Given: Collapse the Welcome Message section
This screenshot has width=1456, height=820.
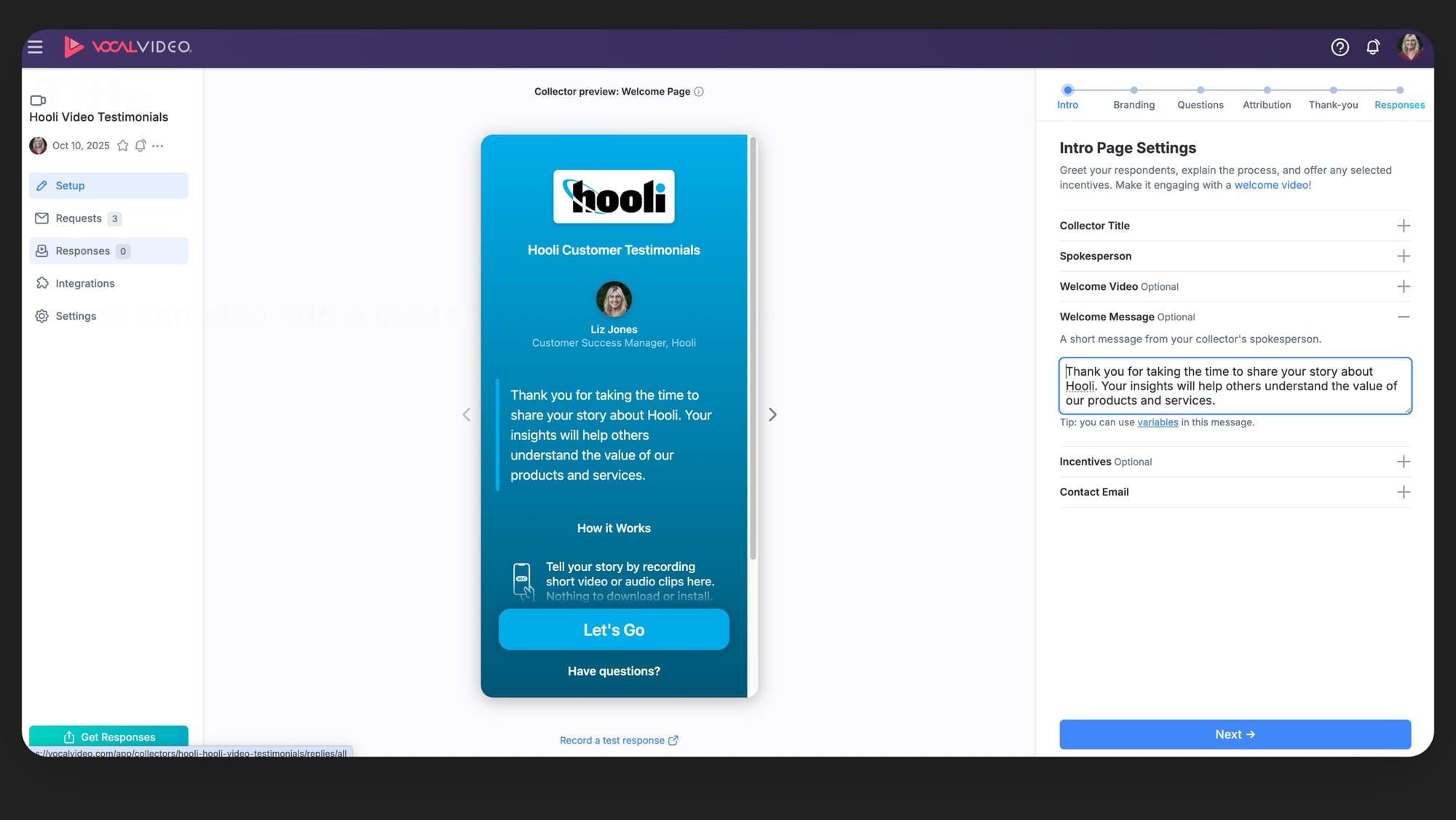Looking at the screenshot, I should (x=1403, y=317).
